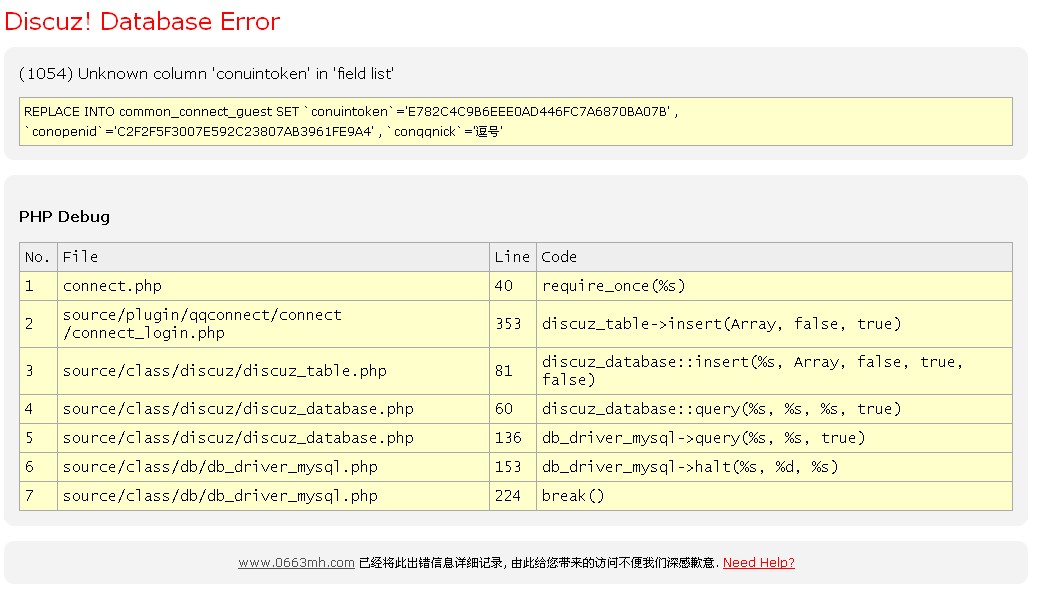Click row number 2 cell

38,324
